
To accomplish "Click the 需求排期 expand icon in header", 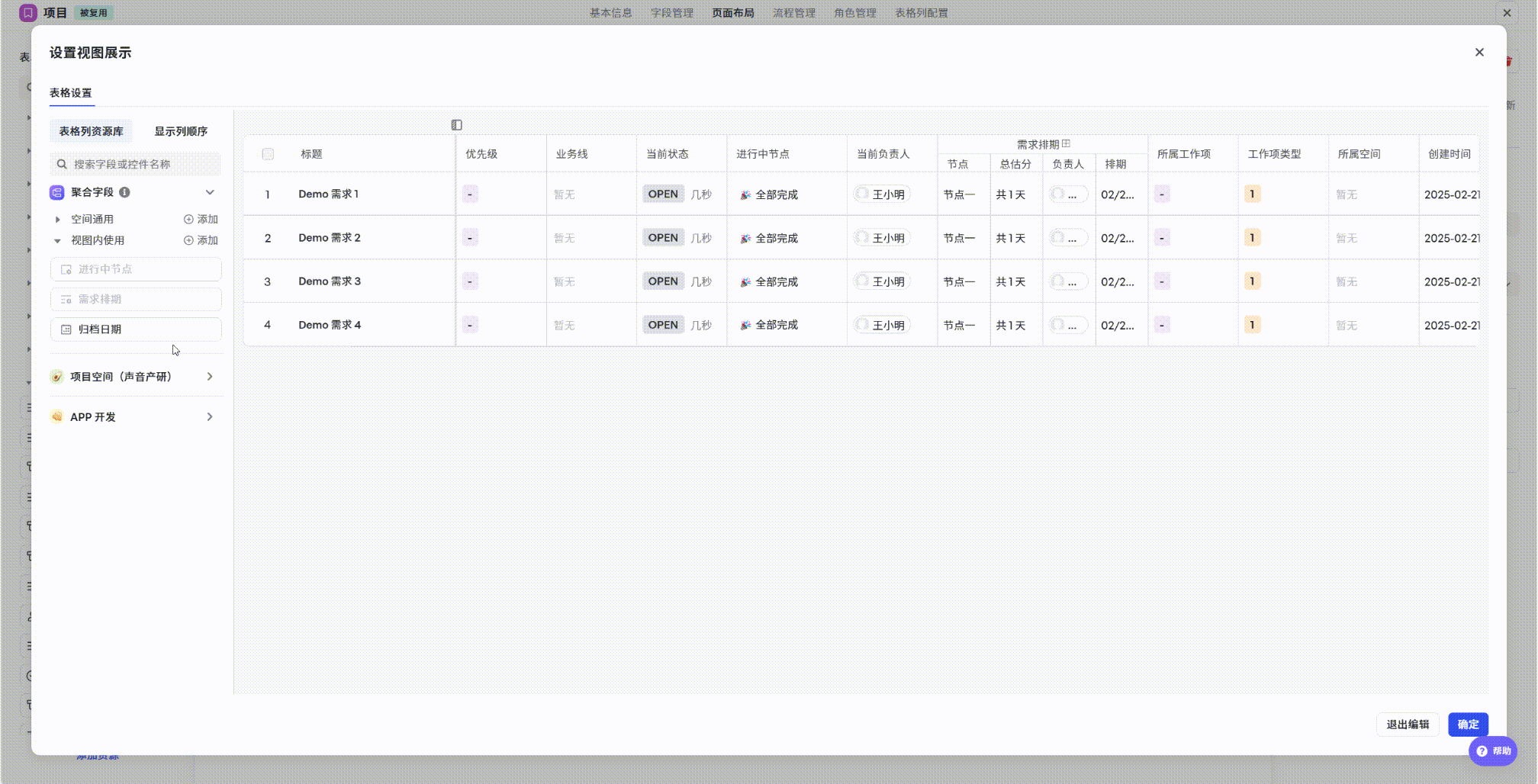I will 1066,143.
